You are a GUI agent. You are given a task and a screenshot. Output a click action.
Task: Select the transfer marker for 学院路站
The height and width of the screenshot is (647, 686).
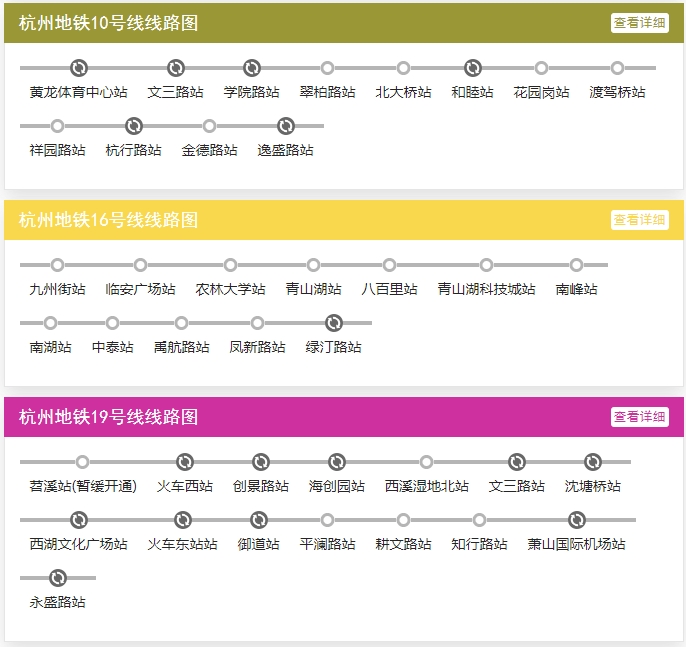click(252, 68)
